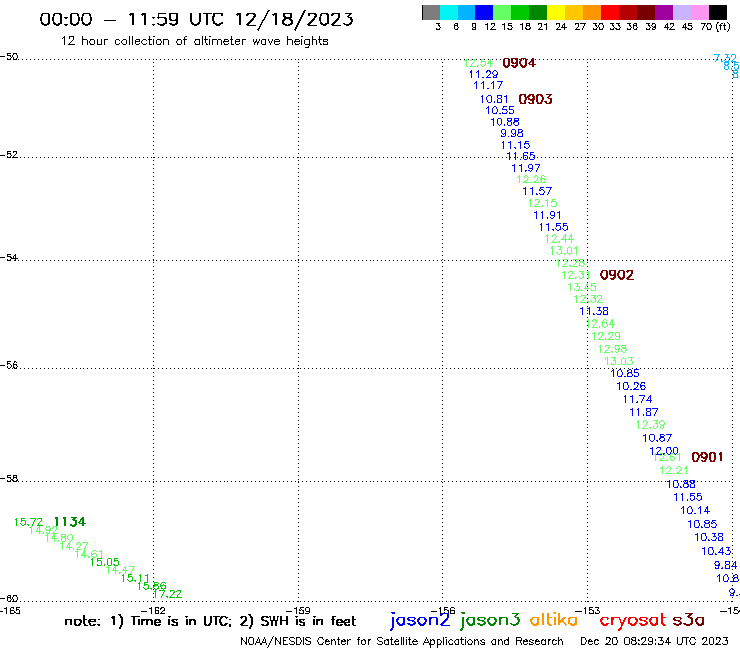Click the 0904 pass time label
The height and width of the screenshot is (650, 740).
pos(519,63)
